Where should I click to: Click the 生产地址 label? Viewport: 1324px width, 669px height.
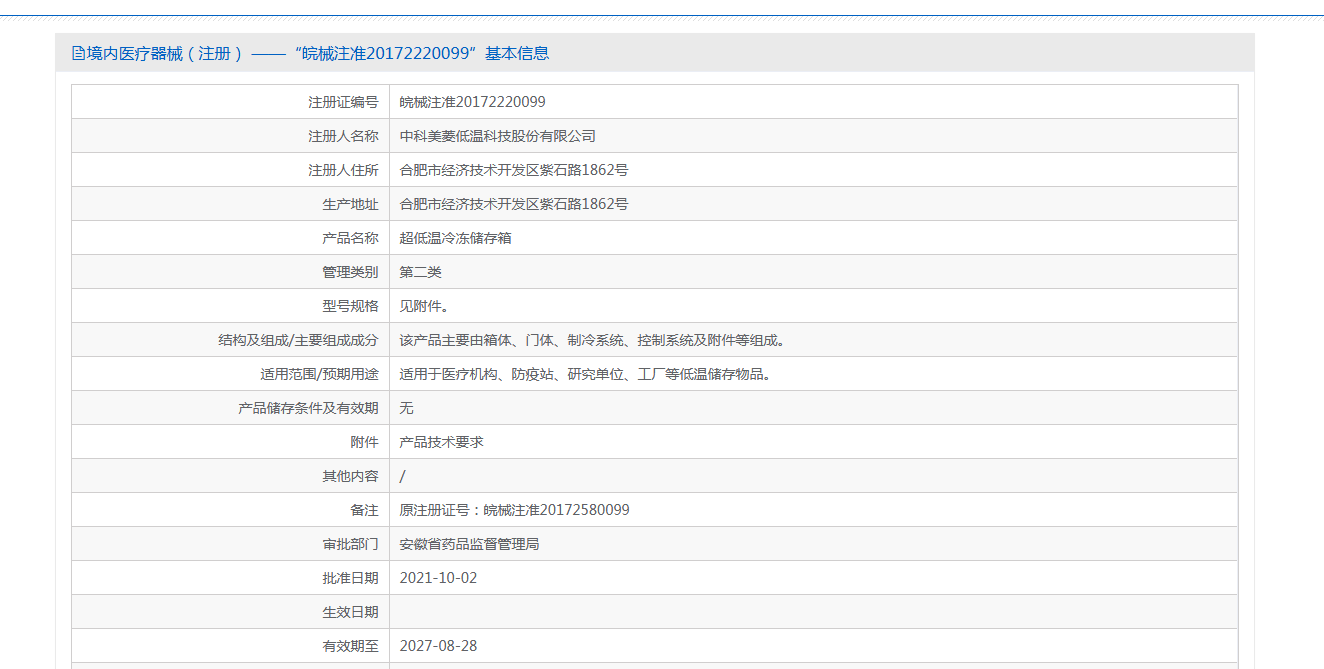(350, 204)
